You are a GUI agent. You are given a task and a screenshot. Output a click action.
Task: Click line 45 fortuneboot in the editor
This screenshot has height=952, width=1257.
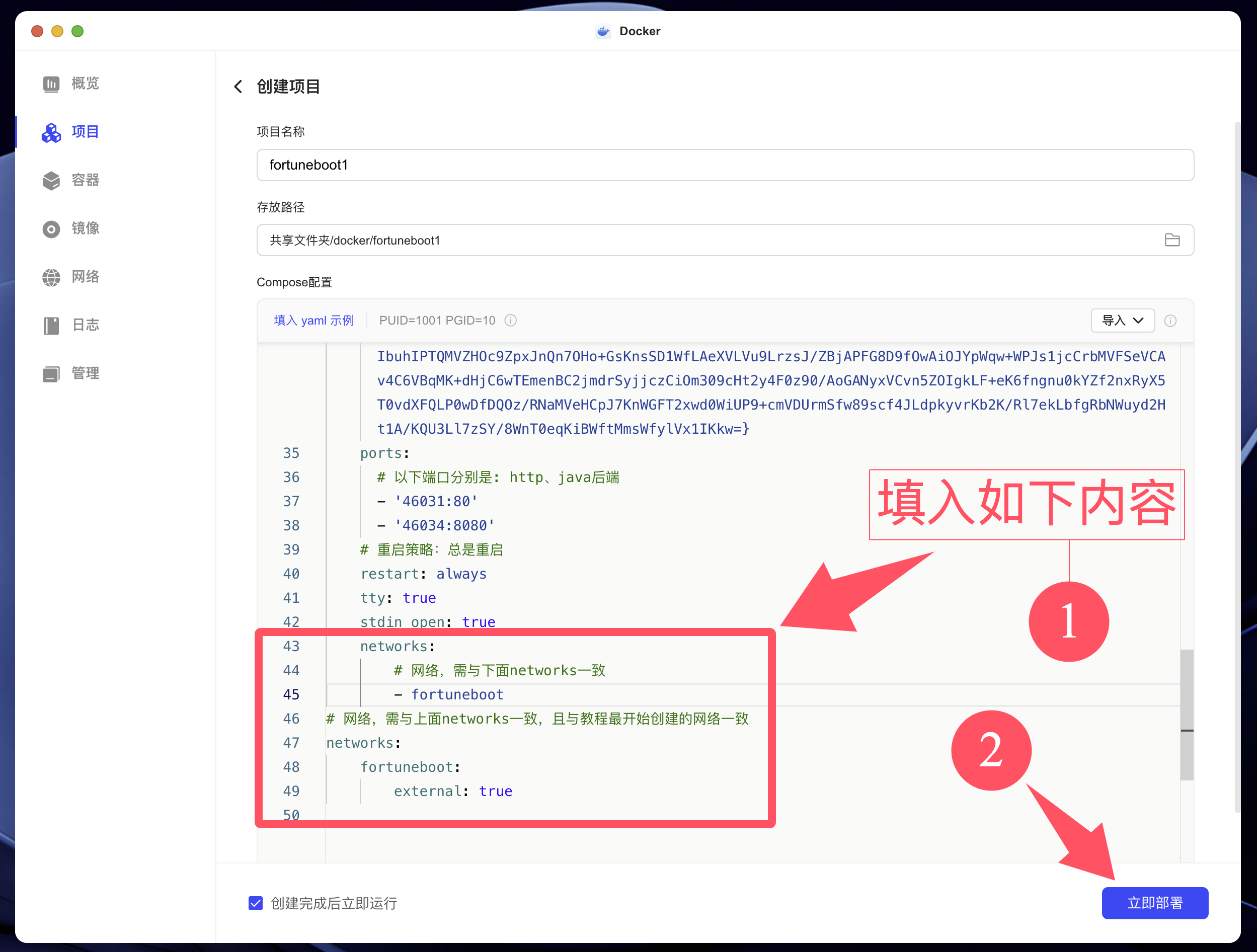point(457,694)
